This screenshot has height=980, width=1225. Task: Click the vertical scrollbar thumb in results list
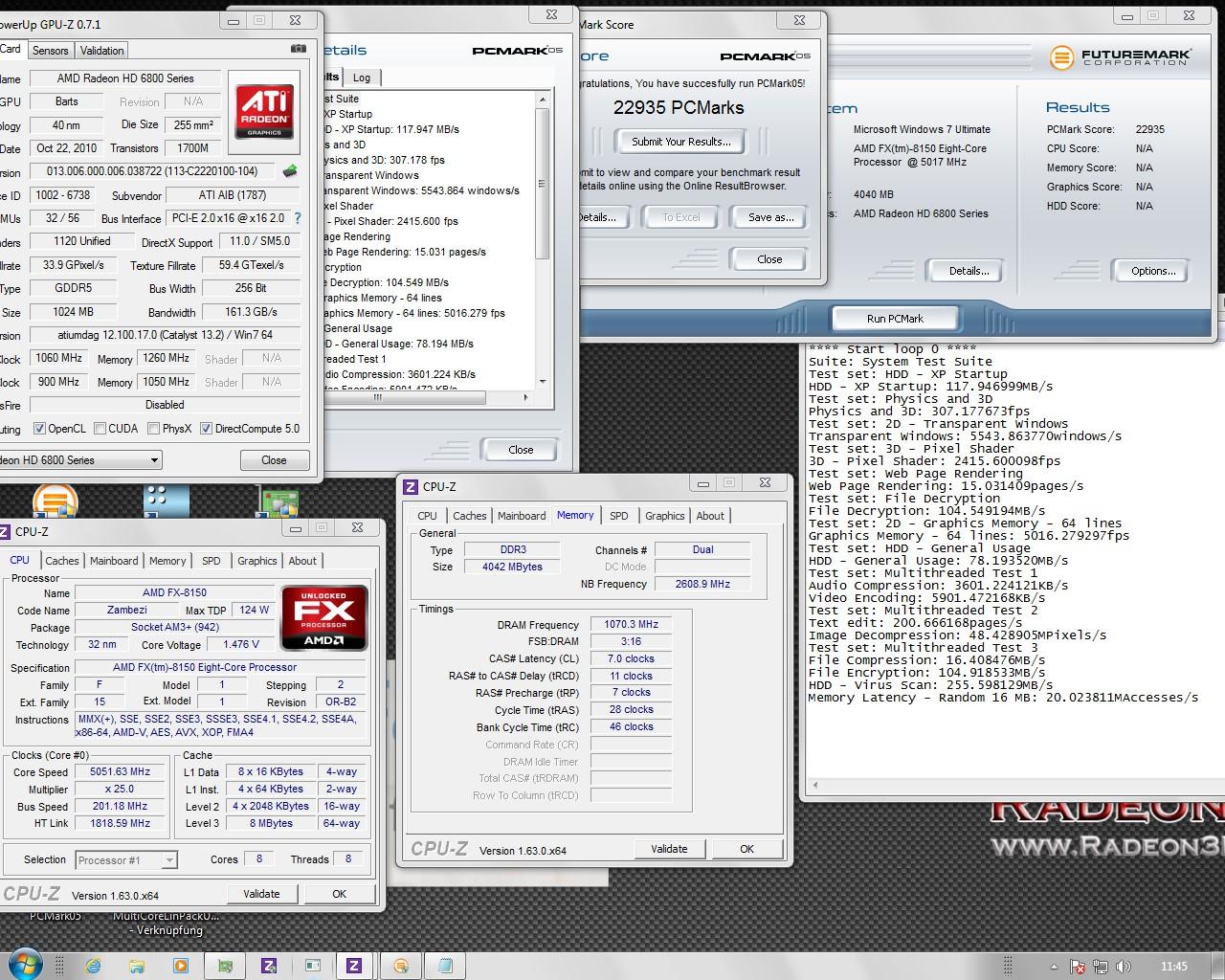click(x=543, y=184)
